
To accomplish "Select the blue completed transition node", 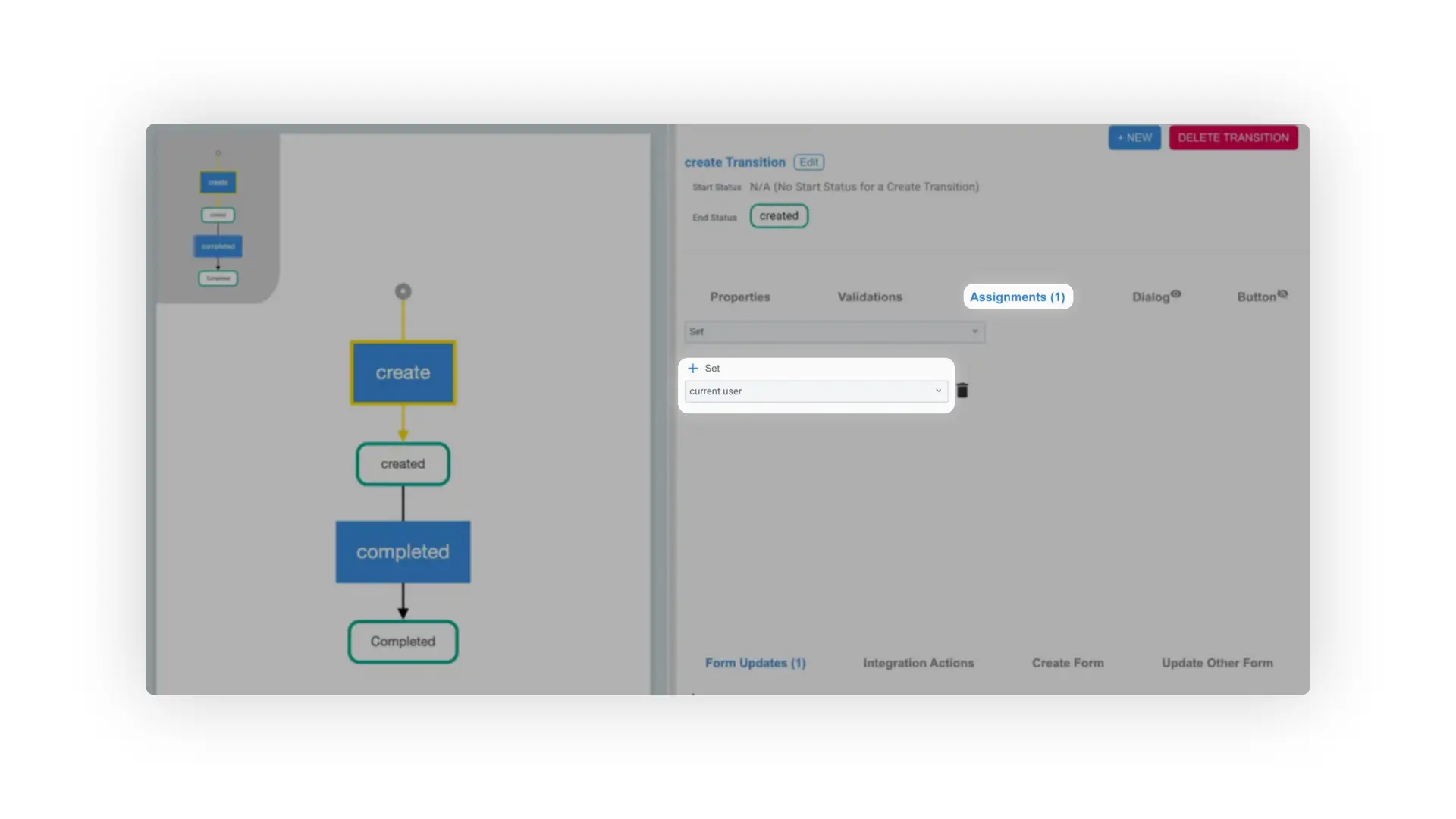I will pos(403,552).
